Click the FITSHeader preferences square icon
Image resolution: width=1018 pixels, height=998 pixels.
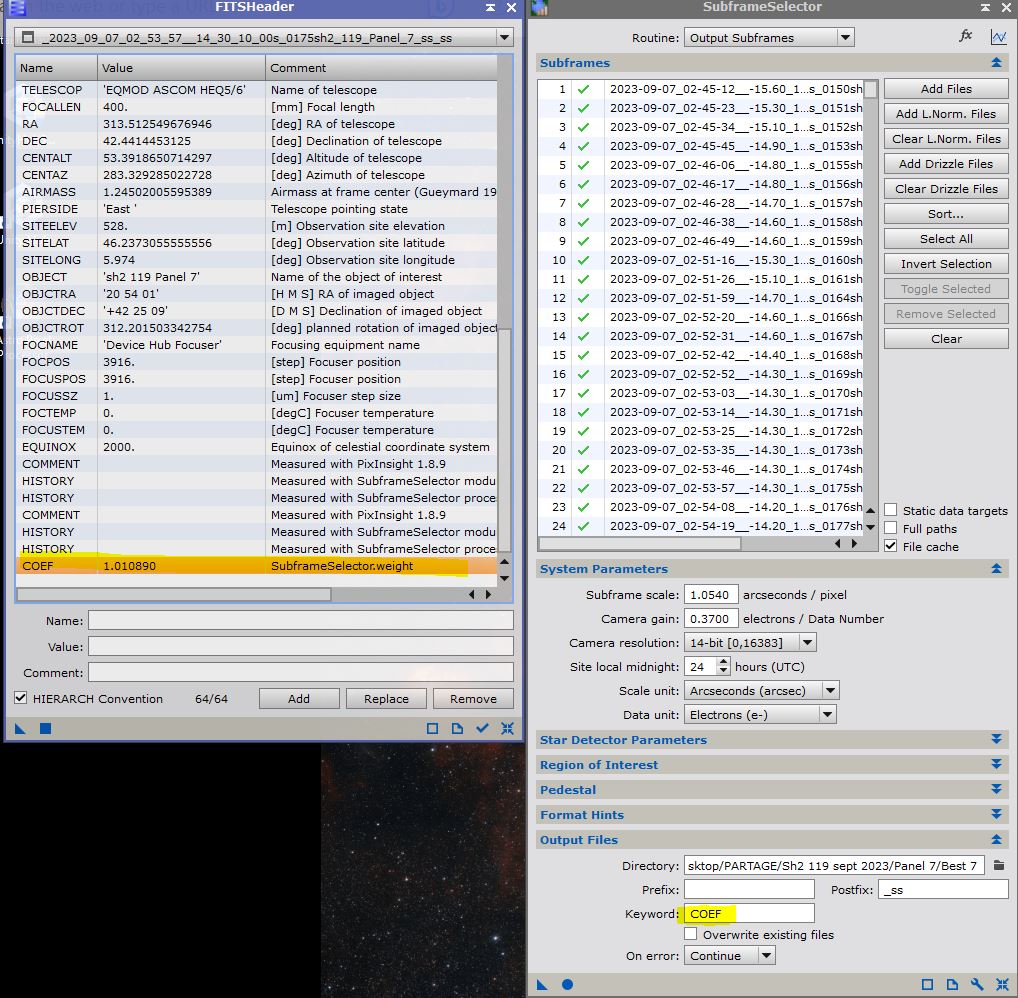click(432, 729)
